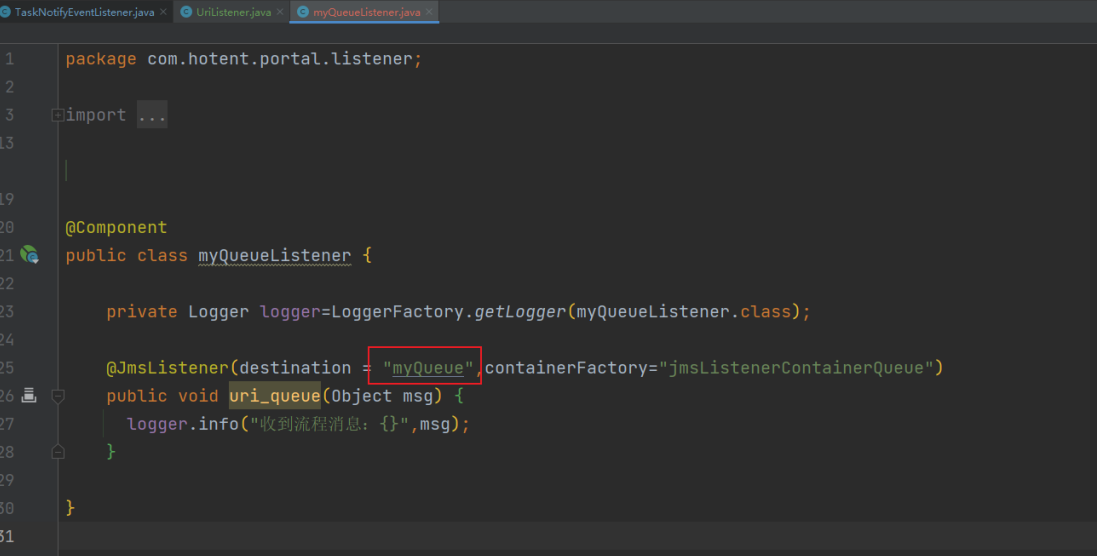Click the gutter icon beside uri_queue method

click(29, 396)
